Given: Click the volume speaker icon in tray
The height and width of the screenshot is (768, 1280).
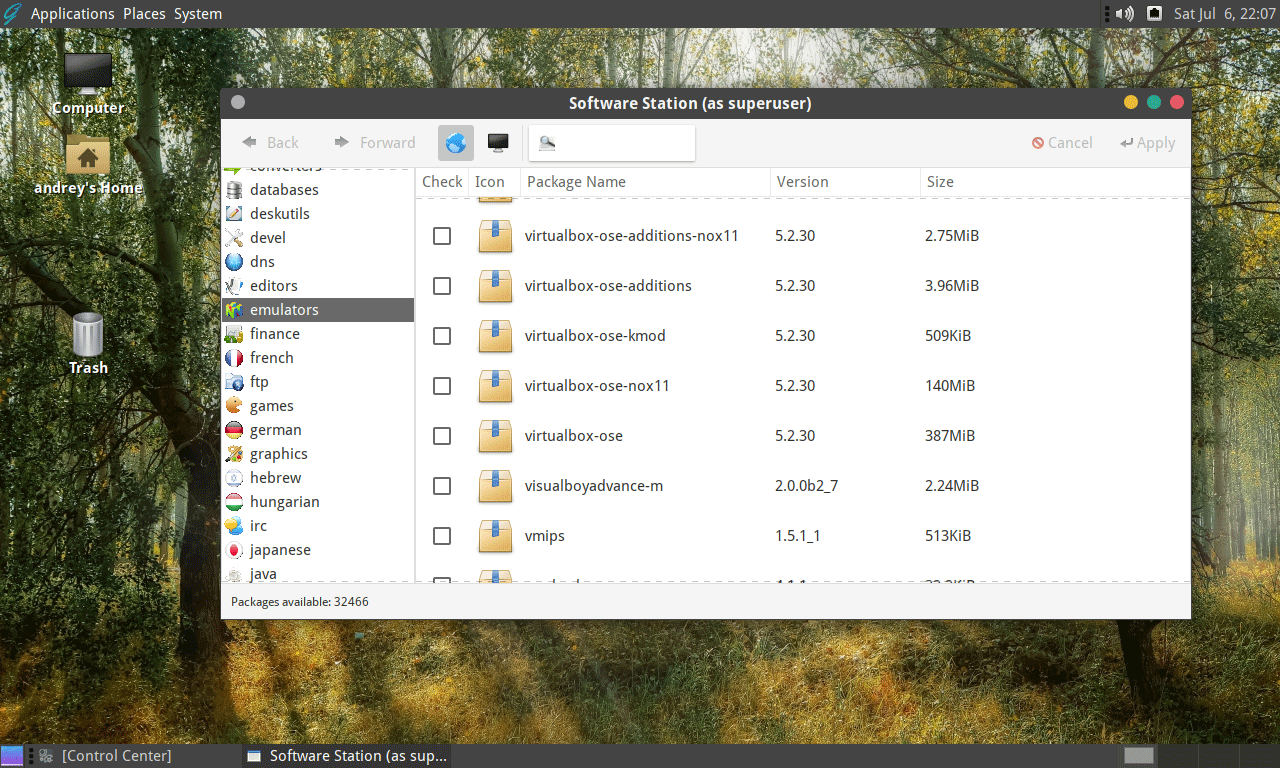Looking at the screenshot, I should pos(1125,14).
